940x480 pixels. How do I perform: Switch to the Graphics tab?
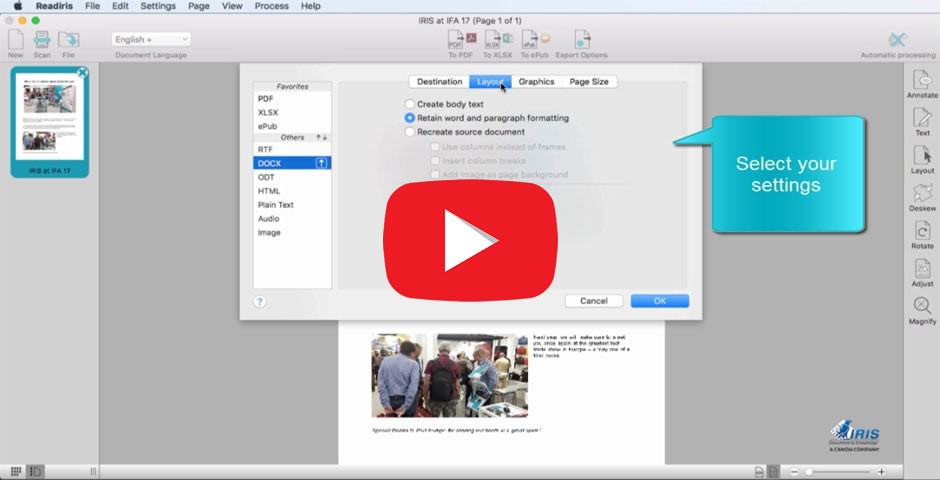tap(537, 81)
